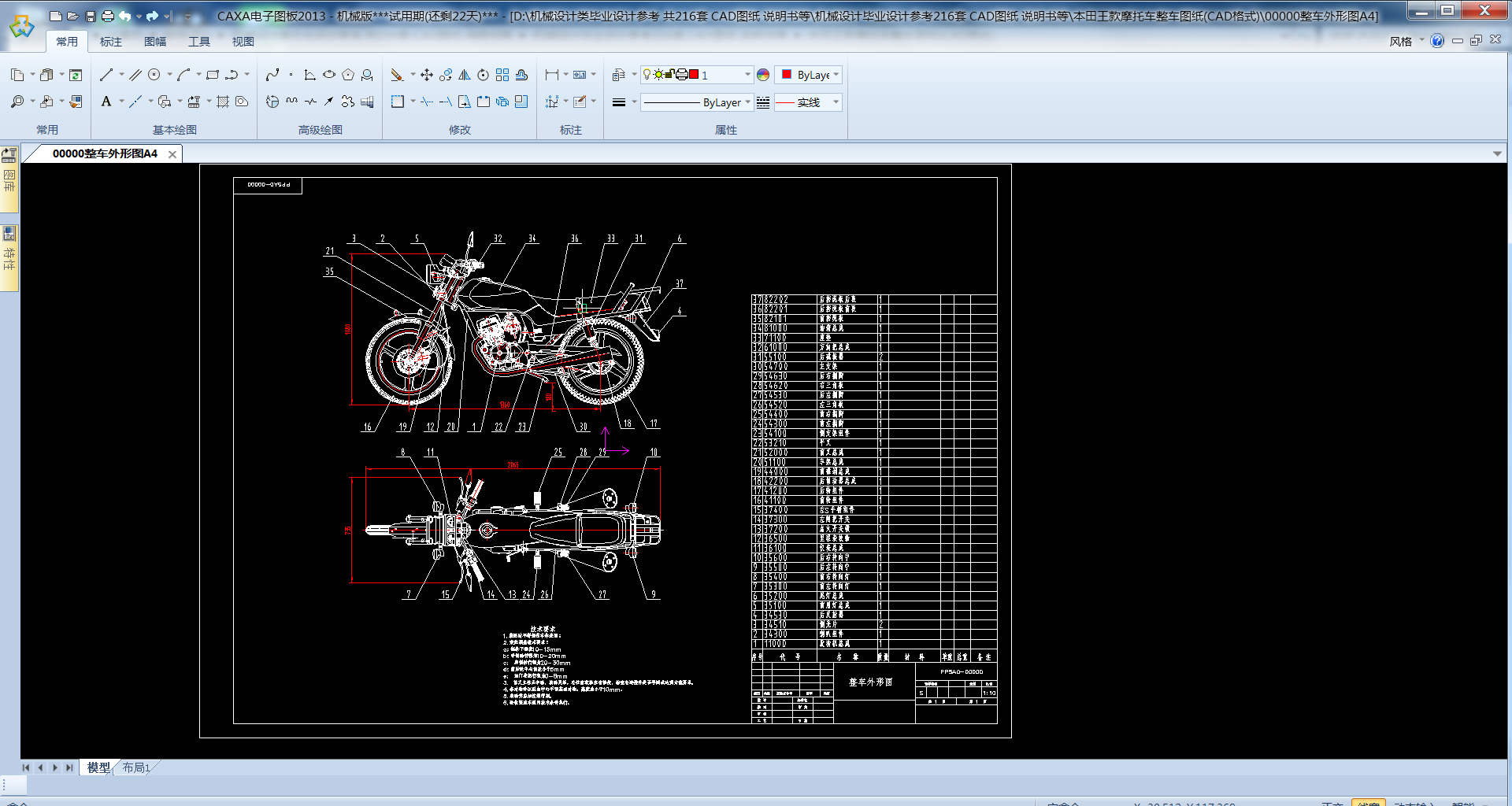
Task: Expand the ByLayer line width dropdown
Action: coord(747,102)
